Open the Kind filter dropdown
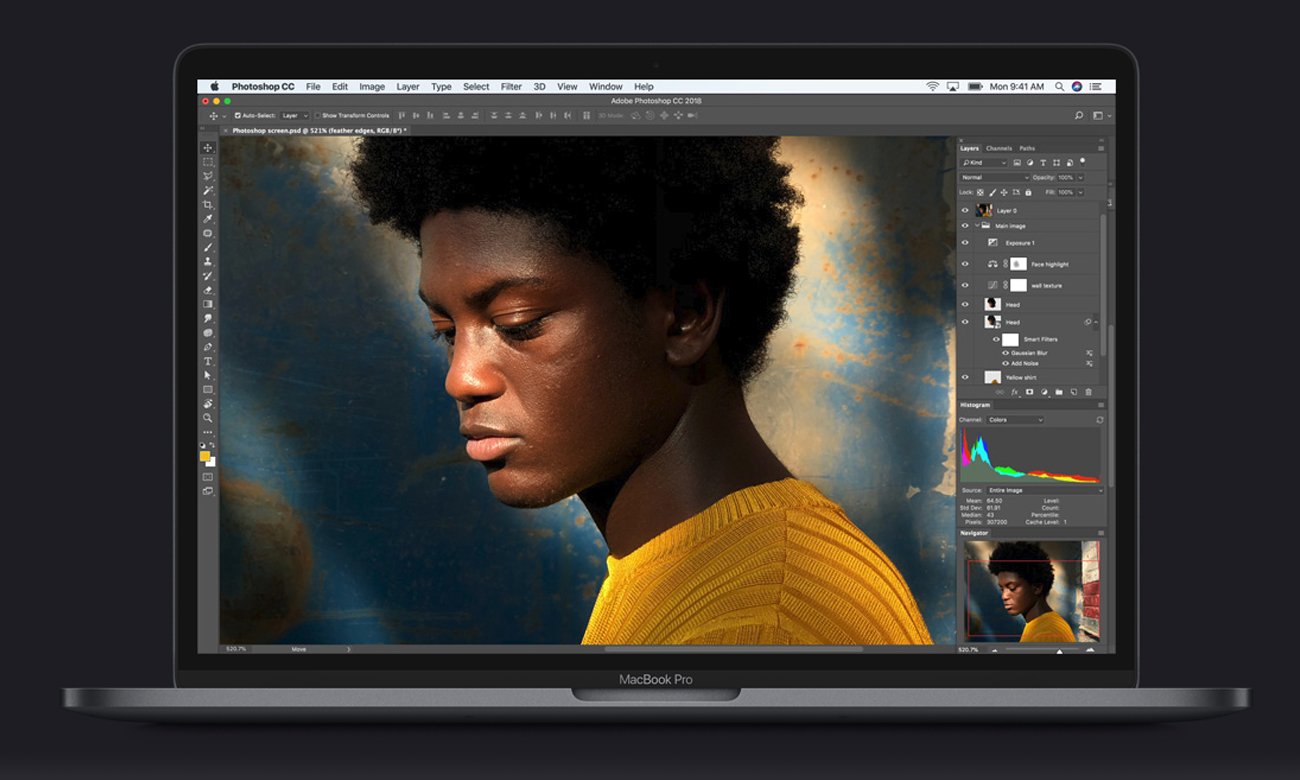Screen dimensions: 1300x780 tap(984, 162)
